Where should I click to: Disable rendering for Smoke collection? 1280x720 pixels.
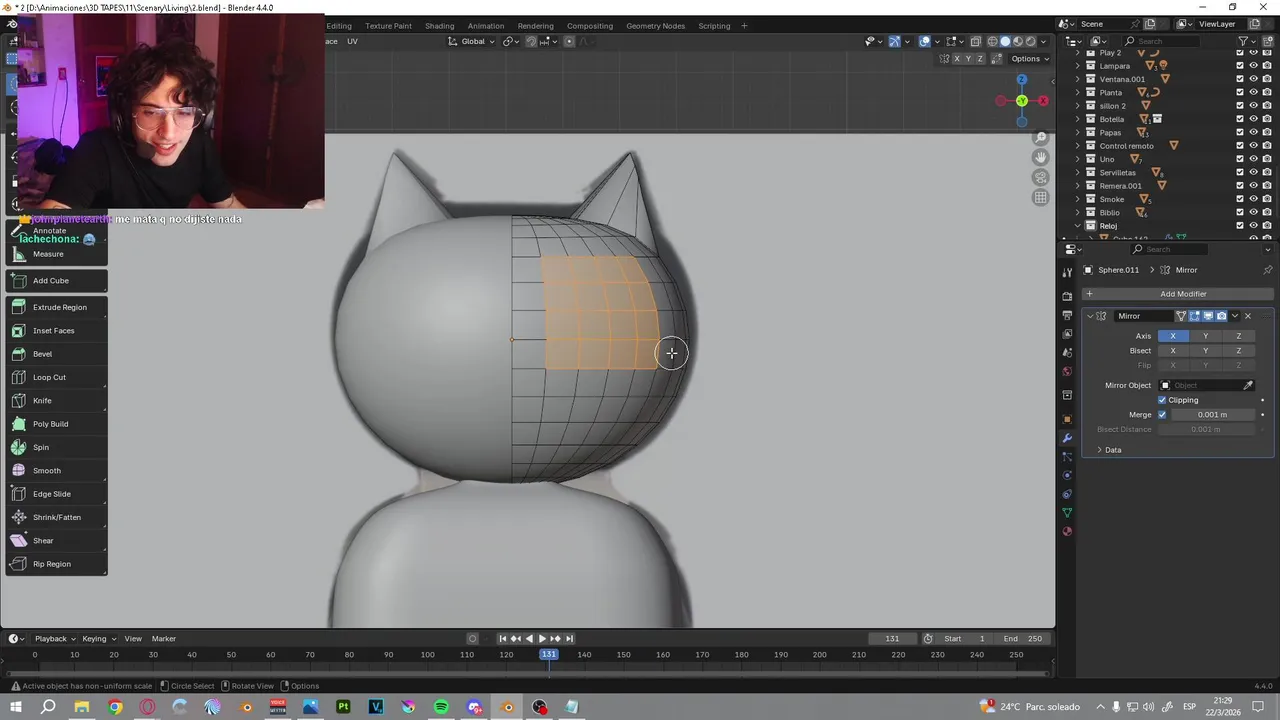tap(1267, 199)
